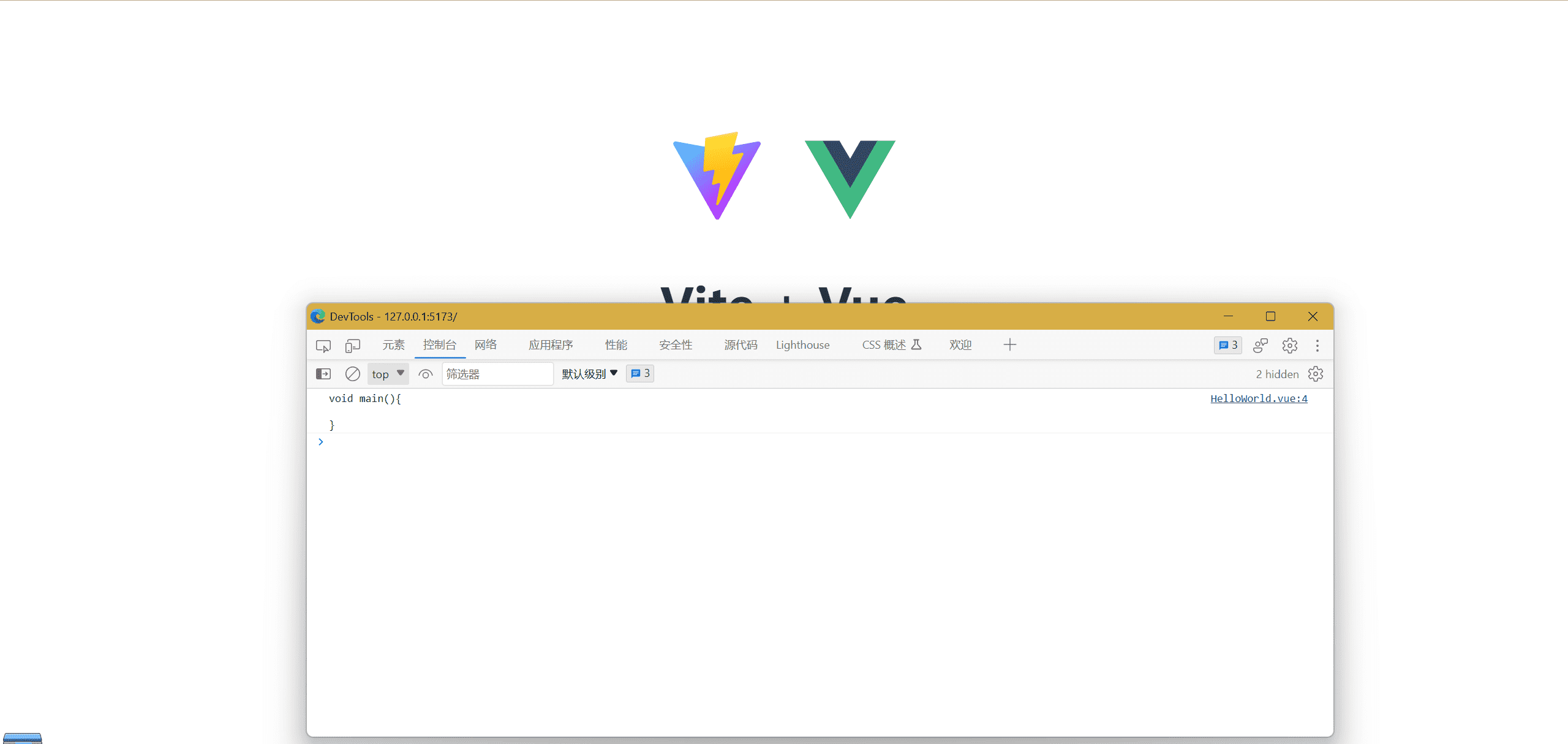
Task: Open the 欢迎 tab
Action: pyautogui.click(x=960, y=345)
